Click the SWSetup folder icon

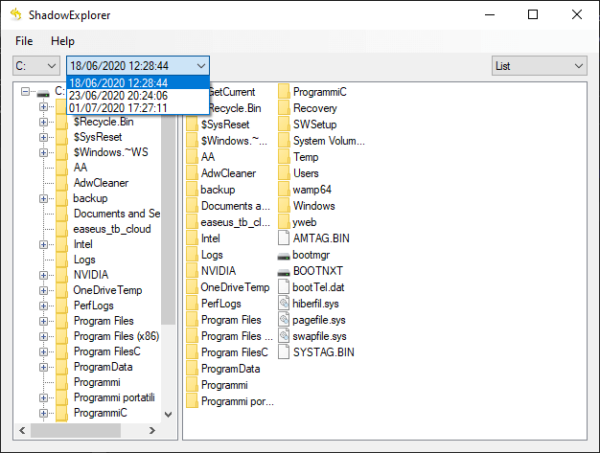(x=284, y=124)
